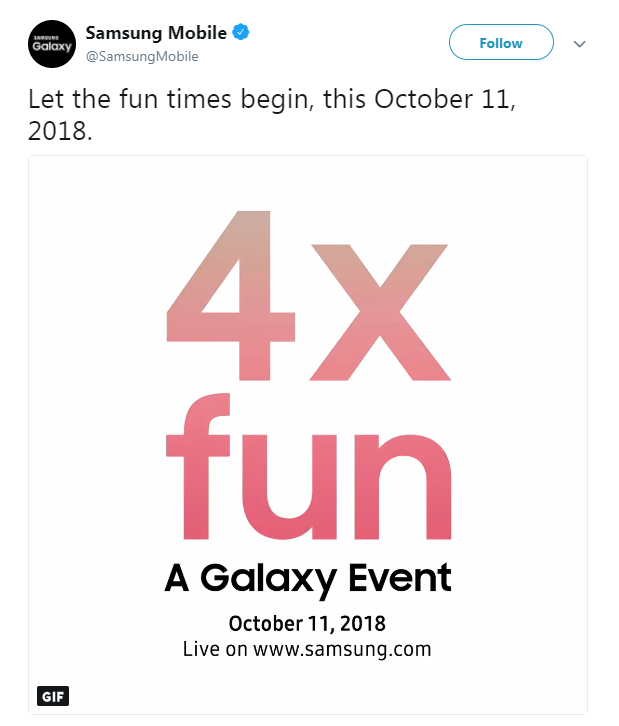Expand the tweet options chevron
The width and height of the screenshot is (619, 726).
[x=579, y=44]
